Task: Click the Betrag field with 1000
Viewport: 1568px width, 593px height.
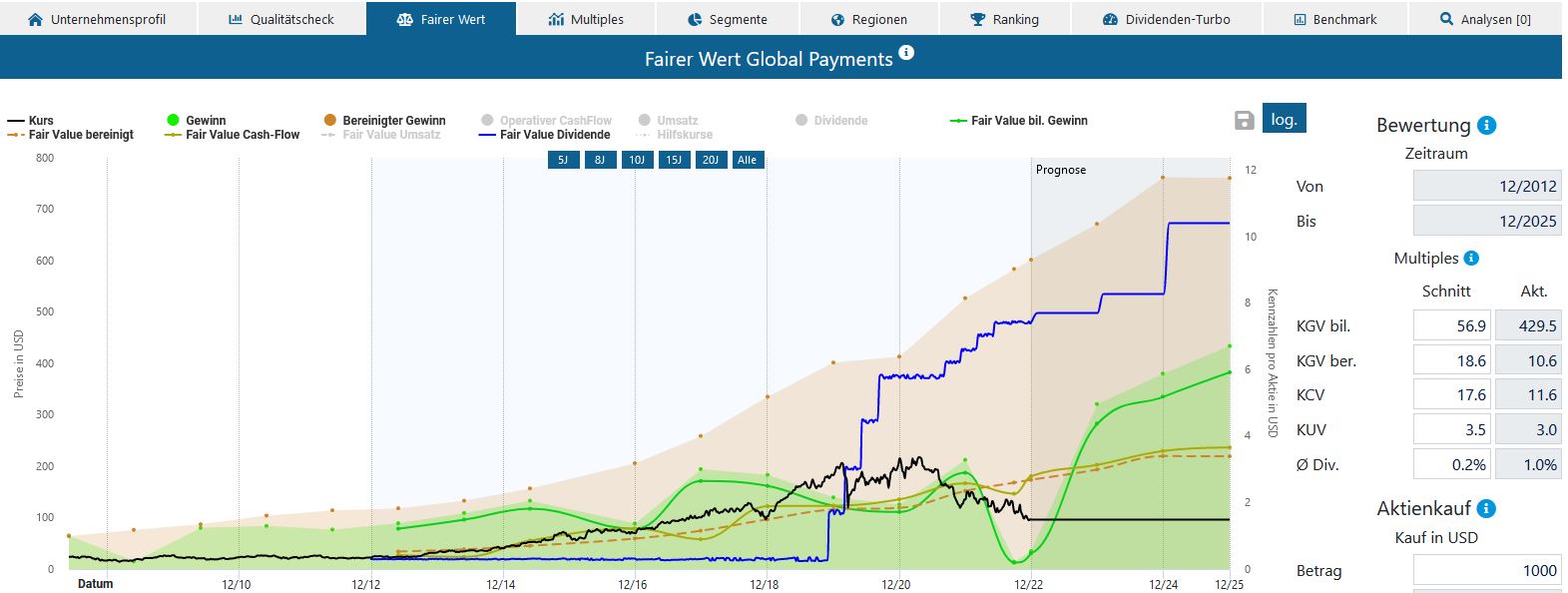Action: (1487, 570)
